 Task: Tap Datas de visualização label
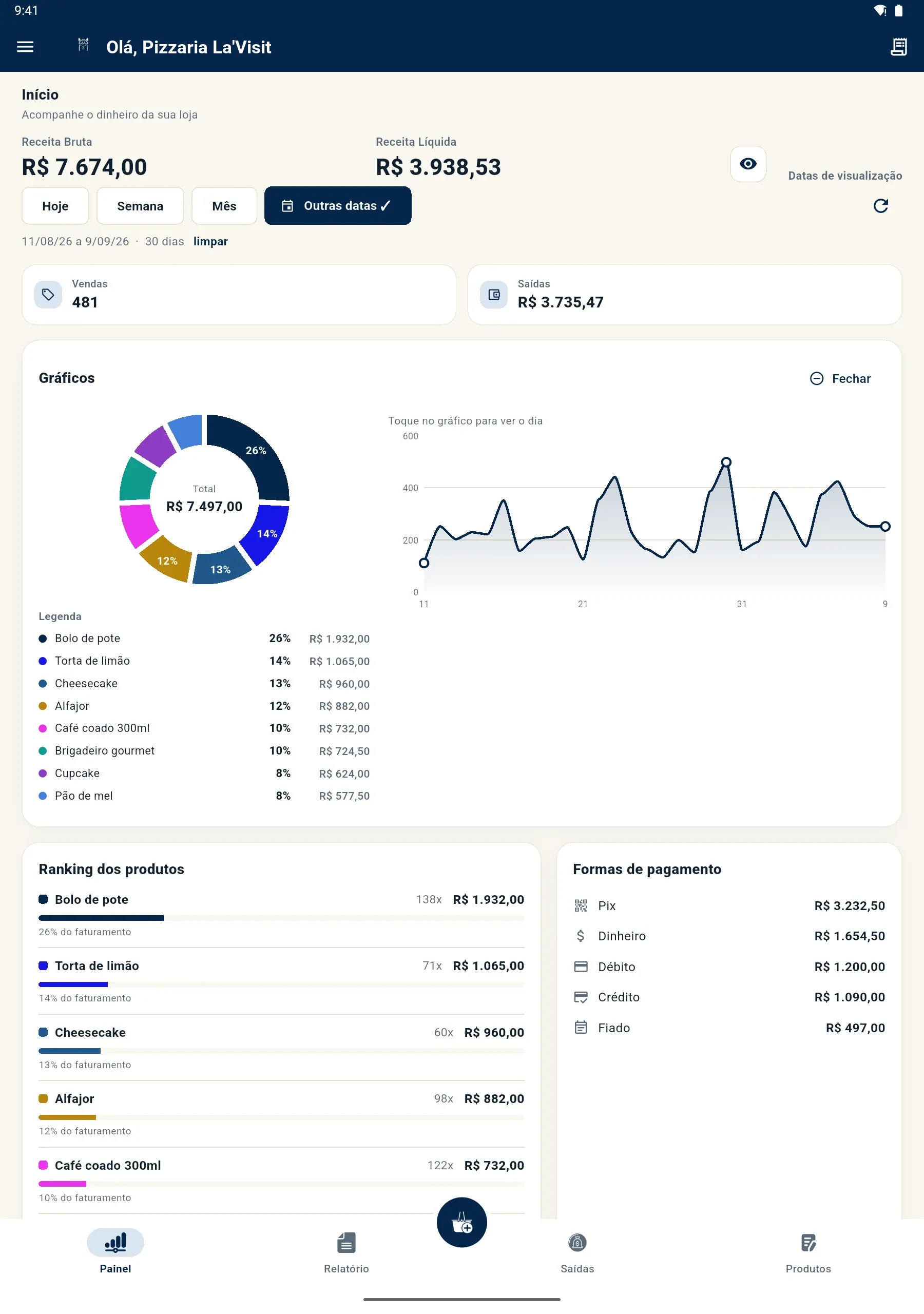tap(845, 176)
